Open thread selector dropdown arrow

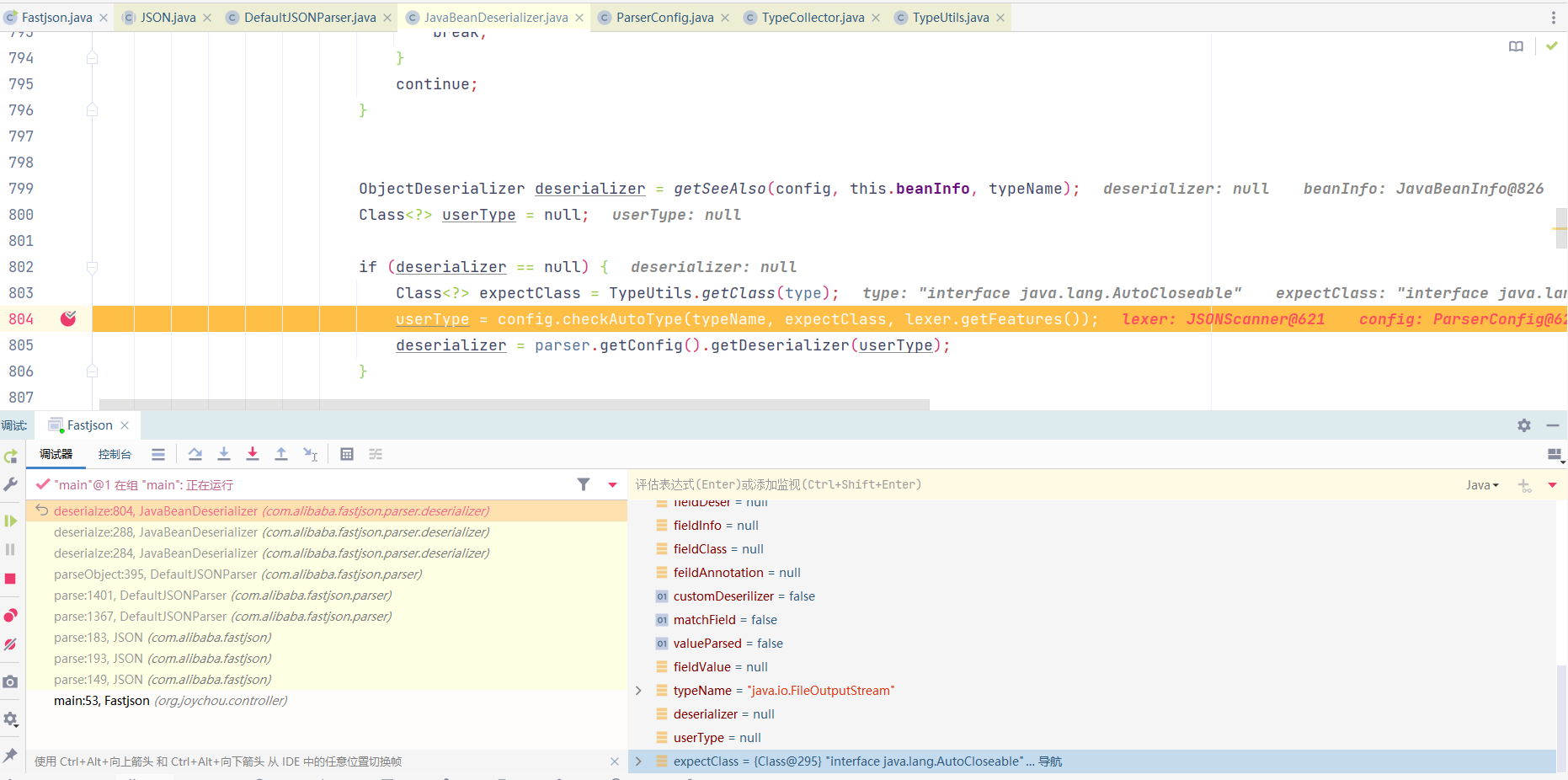point(612,484)
